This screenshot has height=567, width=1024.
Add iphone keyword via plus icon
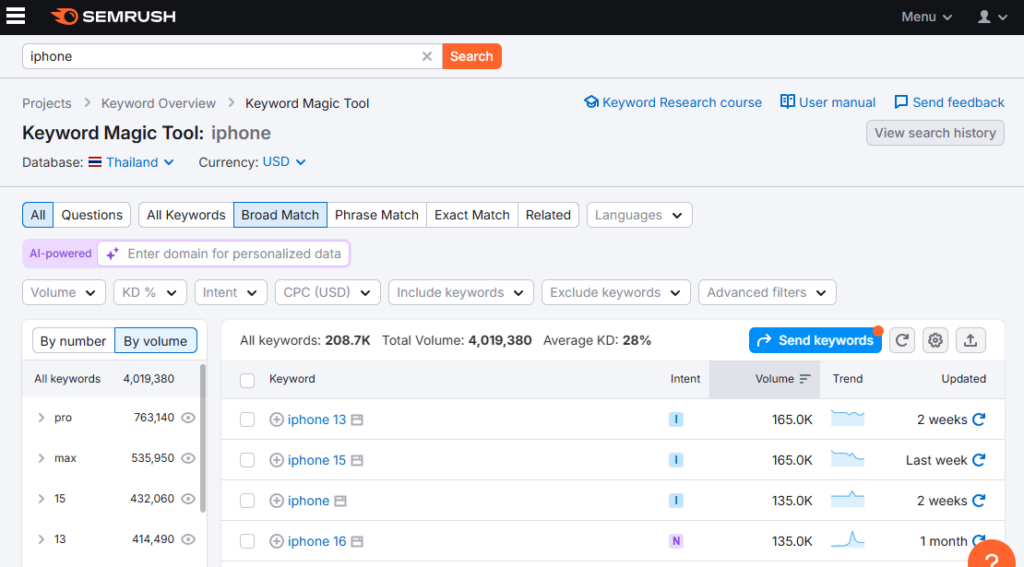[276, 500]
